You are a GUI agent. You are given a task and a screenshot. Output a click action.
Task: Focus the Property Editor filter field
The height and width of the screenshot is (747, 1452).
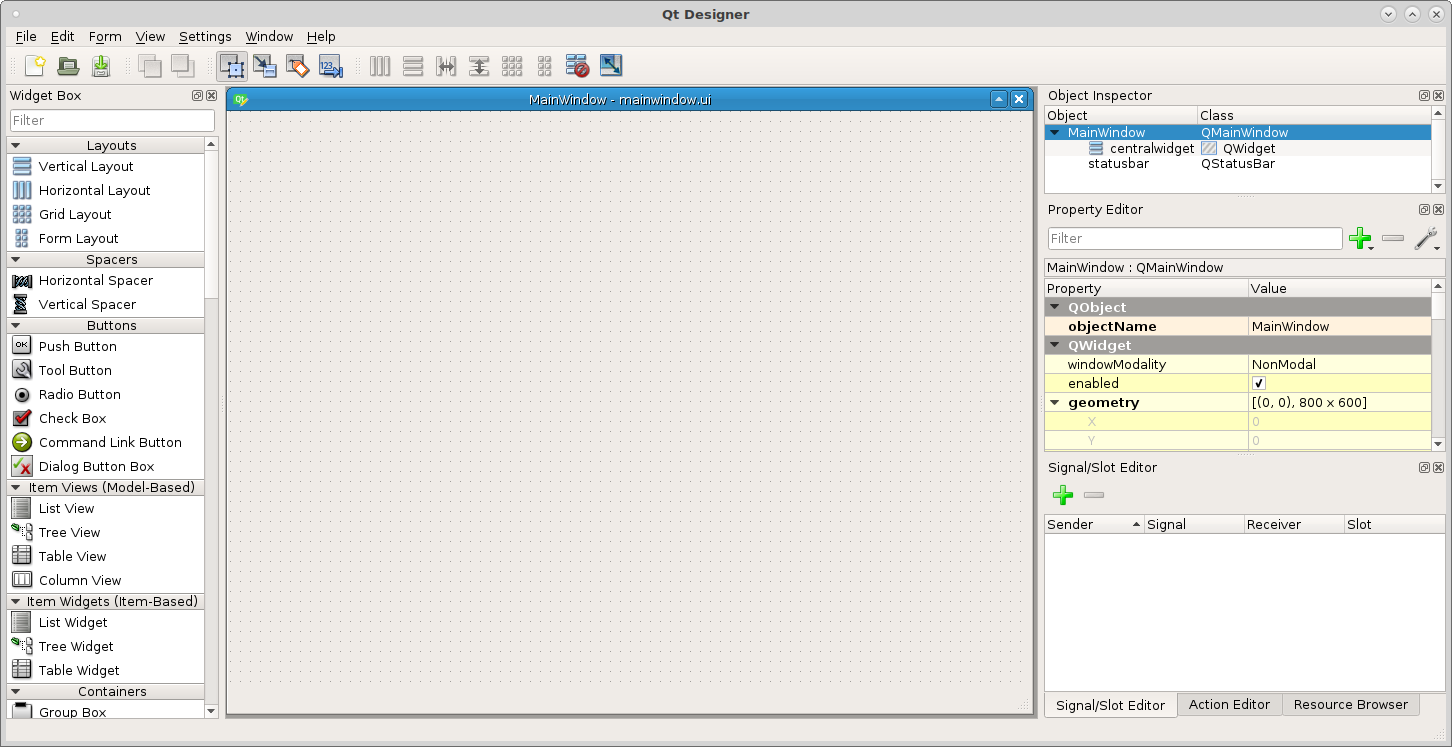pos(1195,238)
